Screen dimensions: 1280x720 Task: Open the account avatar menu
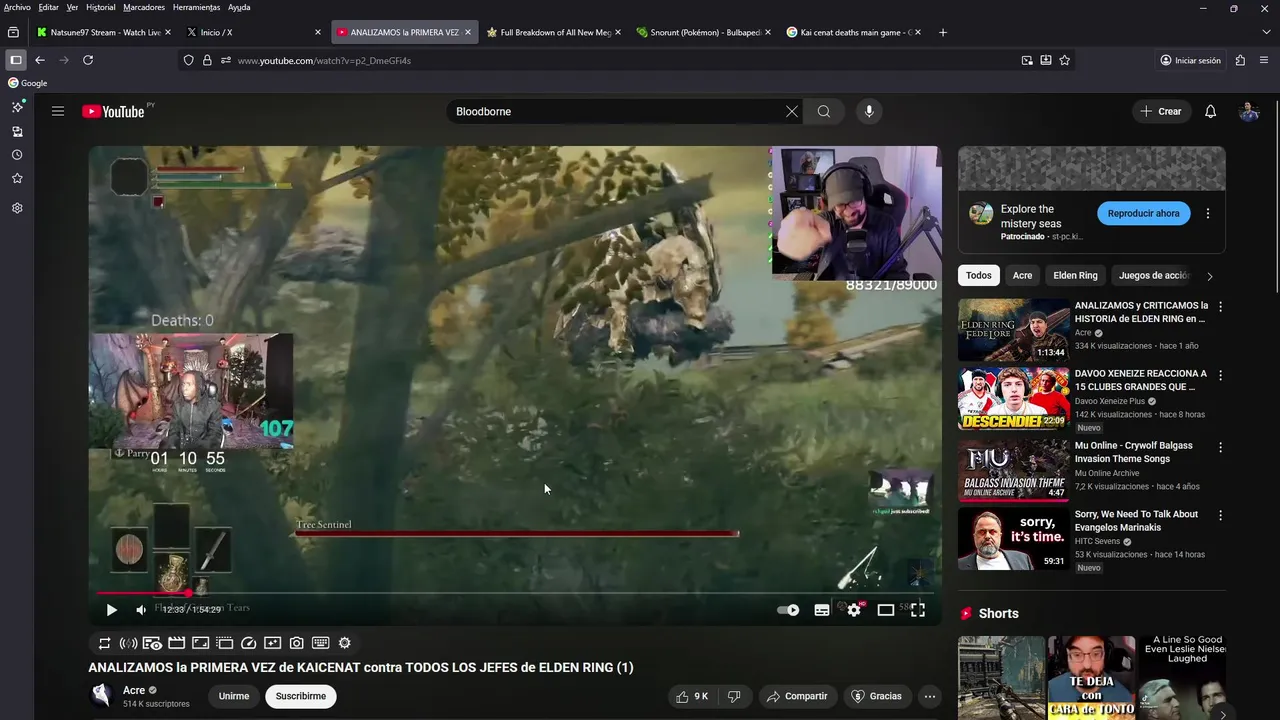tap(1249, 111)
